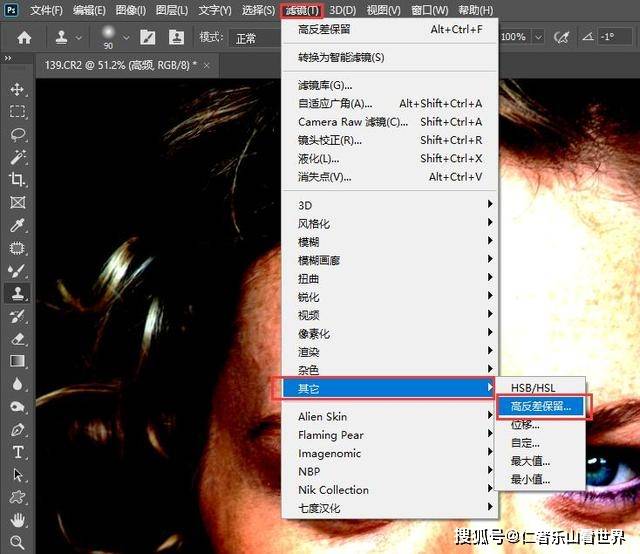
Task: Open Camera Raw 滤镜(C)...
Action: point(390,122)
